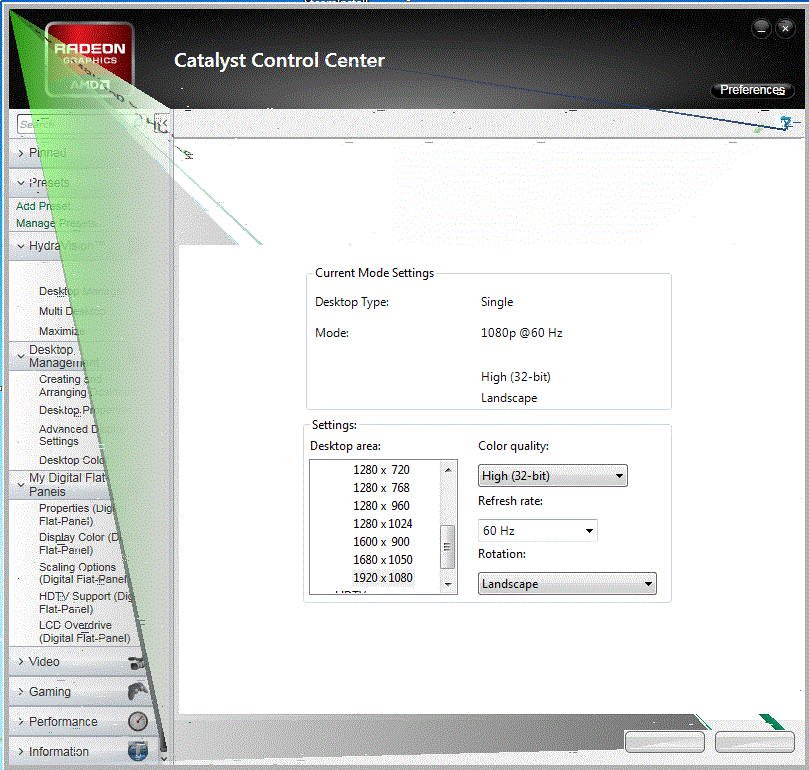Click inside the Search field
This screenshot has height=770, width=809.
[80, 124]
